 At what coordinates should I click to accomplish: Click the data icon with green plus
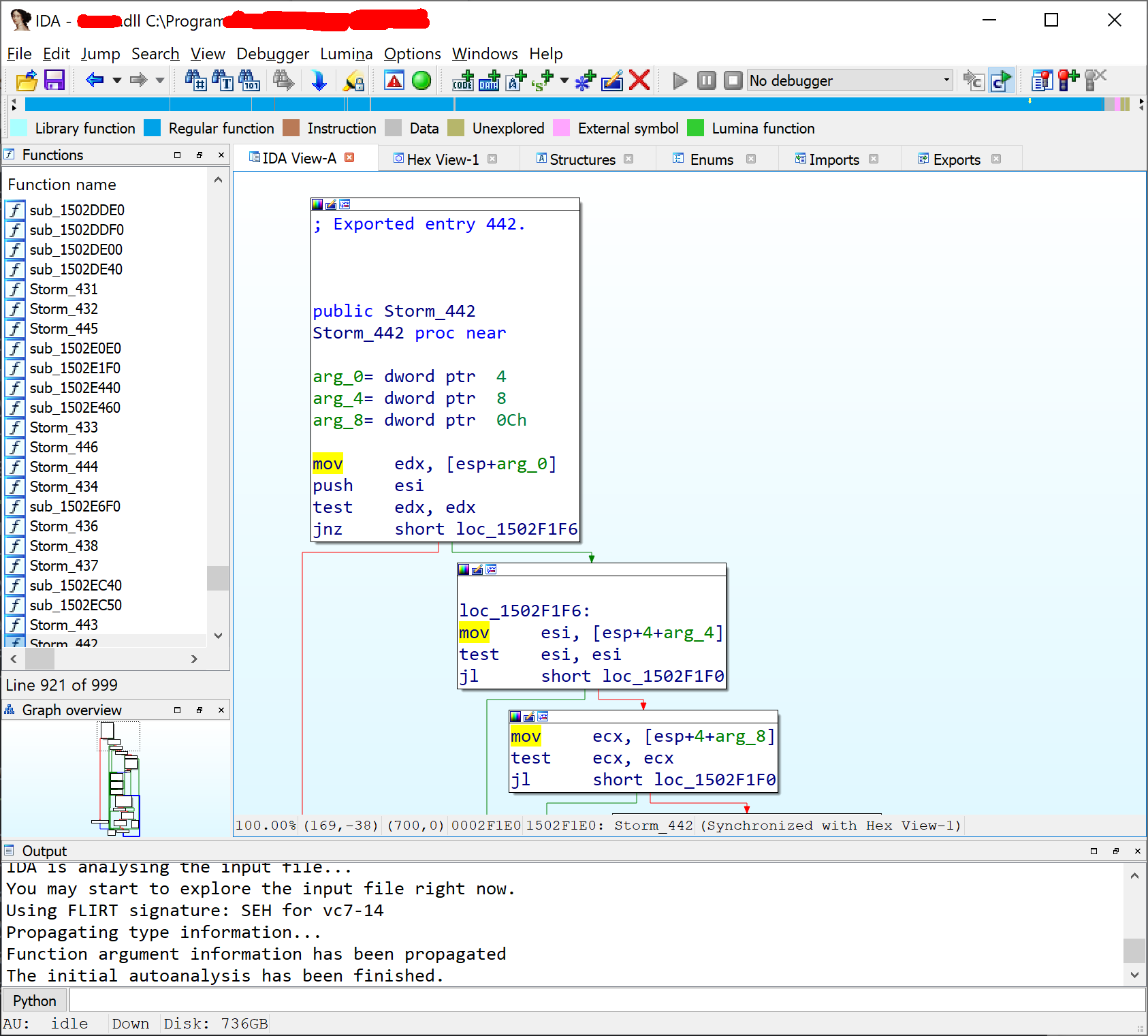[x=490, y=80]
